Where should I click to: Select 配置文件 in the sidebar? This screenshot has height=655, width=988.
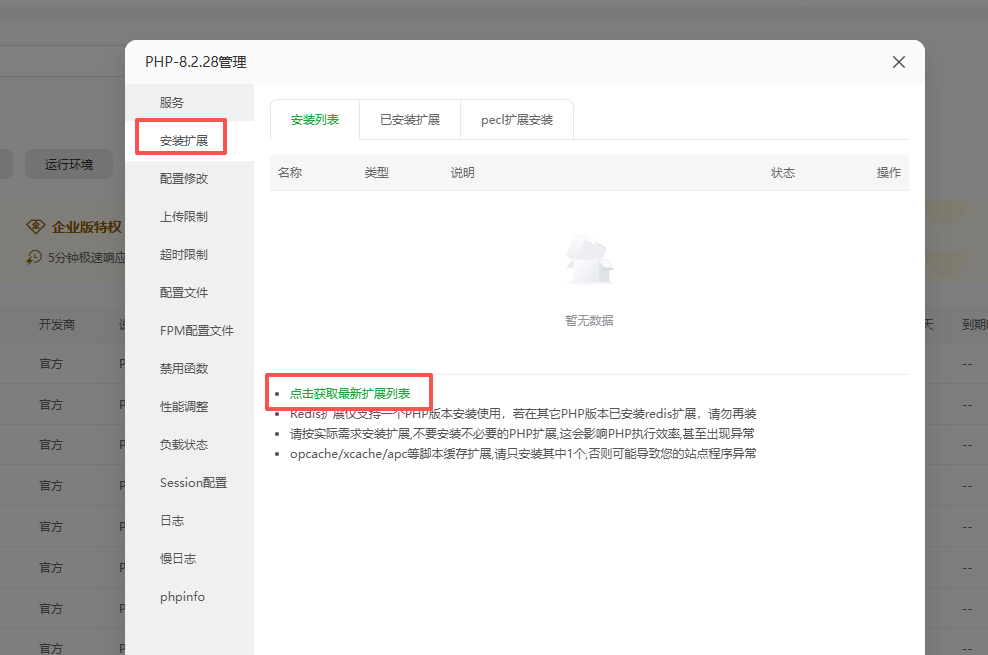(184, 293)
